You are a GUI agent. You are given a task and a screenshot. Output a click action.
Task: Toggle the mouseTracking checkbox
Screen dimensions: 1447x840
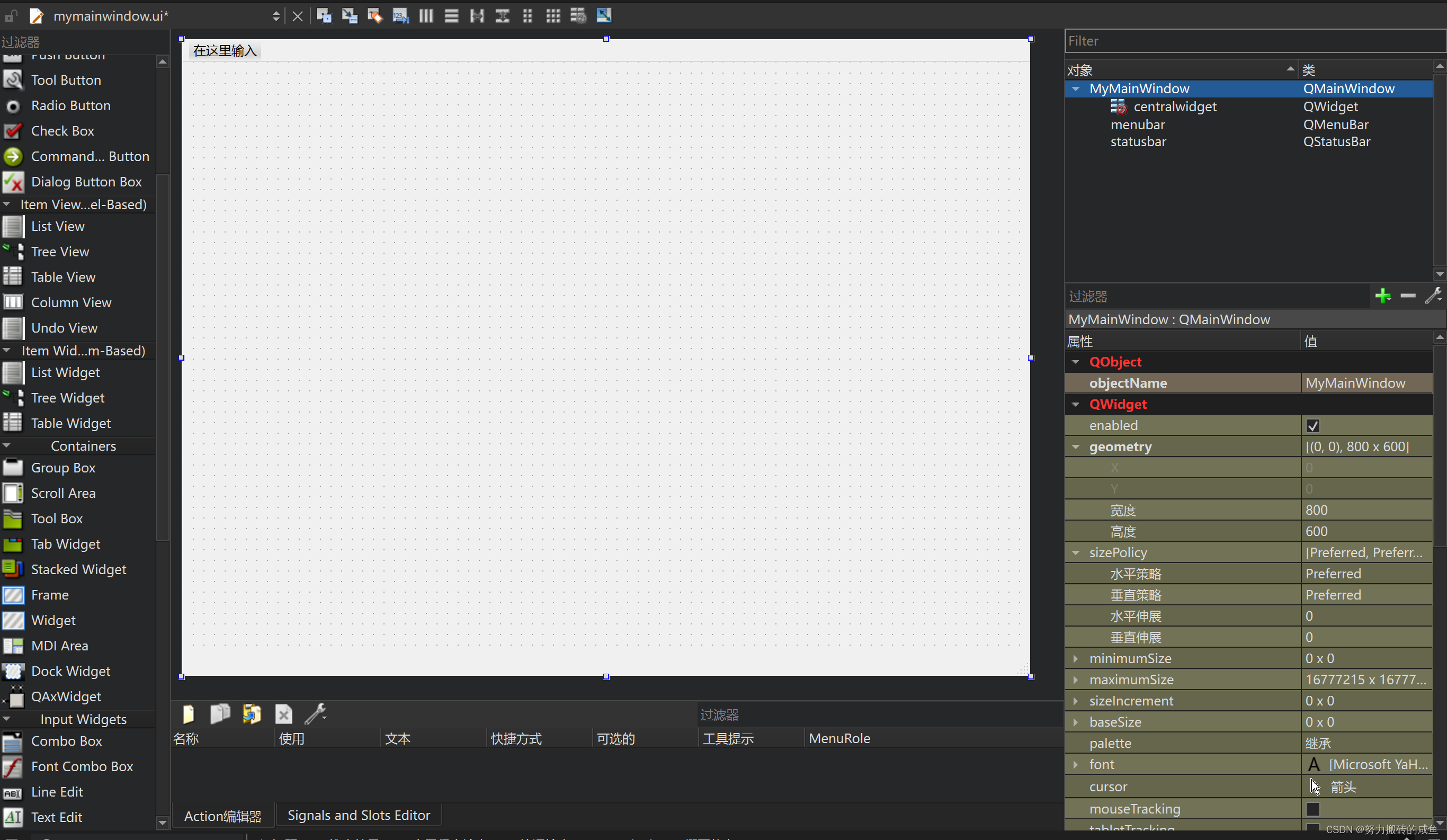[1312, 809]
